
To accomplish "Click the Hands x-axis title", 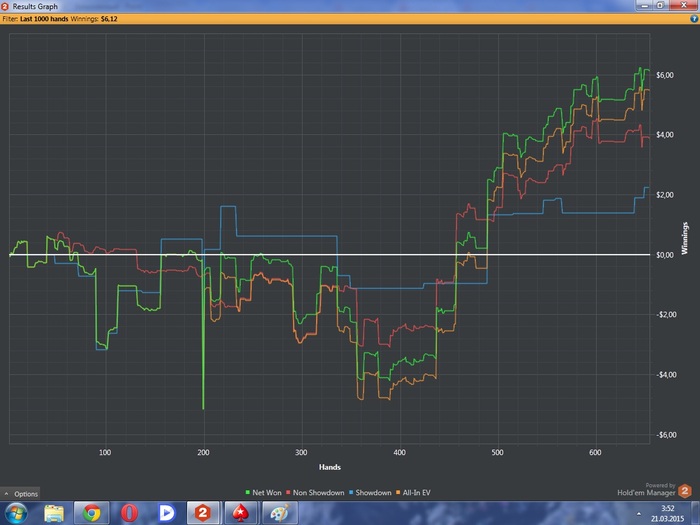I will coord(329,467).
